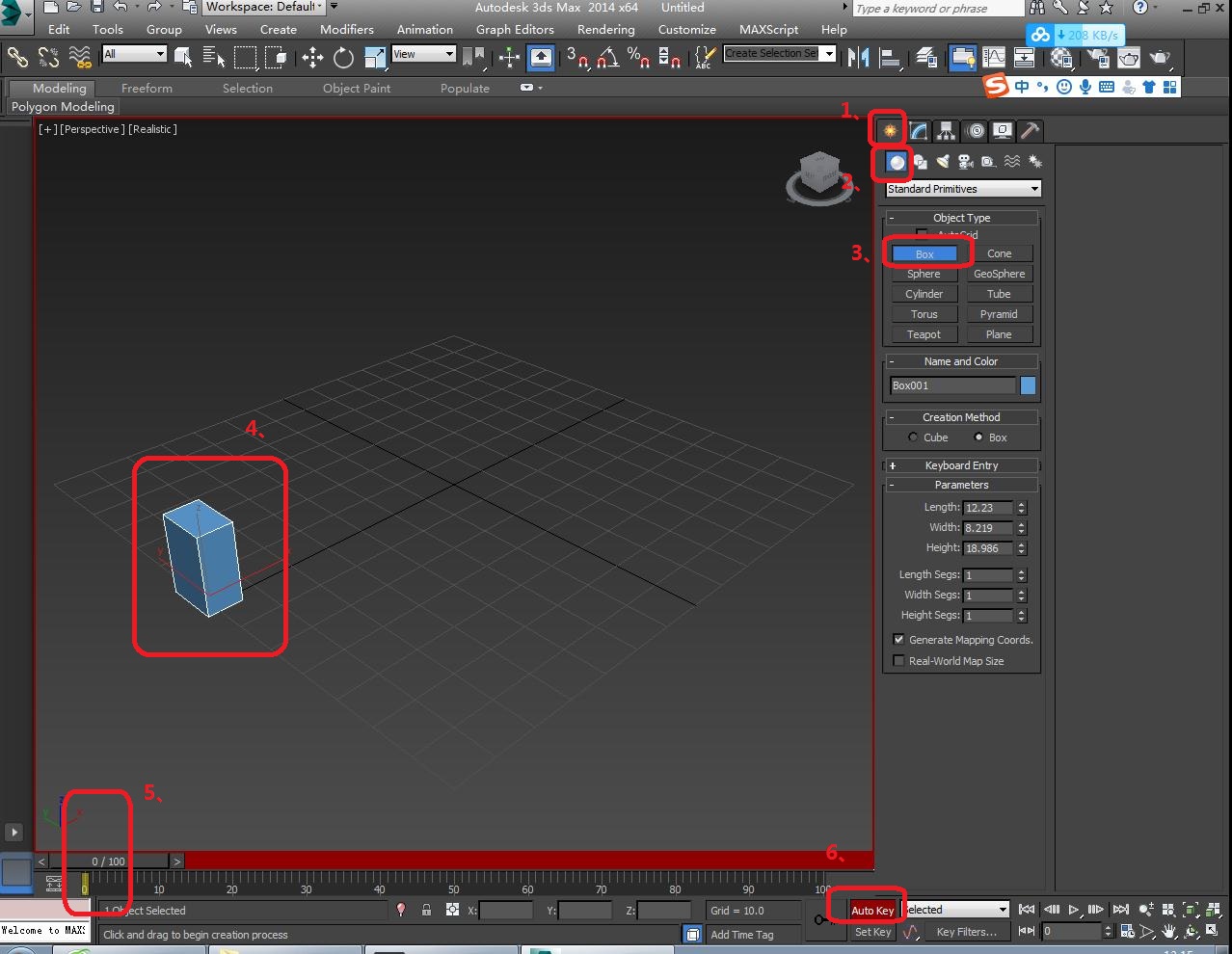
Task: Open key mode Selected dropdown
Action: [955, 910]
